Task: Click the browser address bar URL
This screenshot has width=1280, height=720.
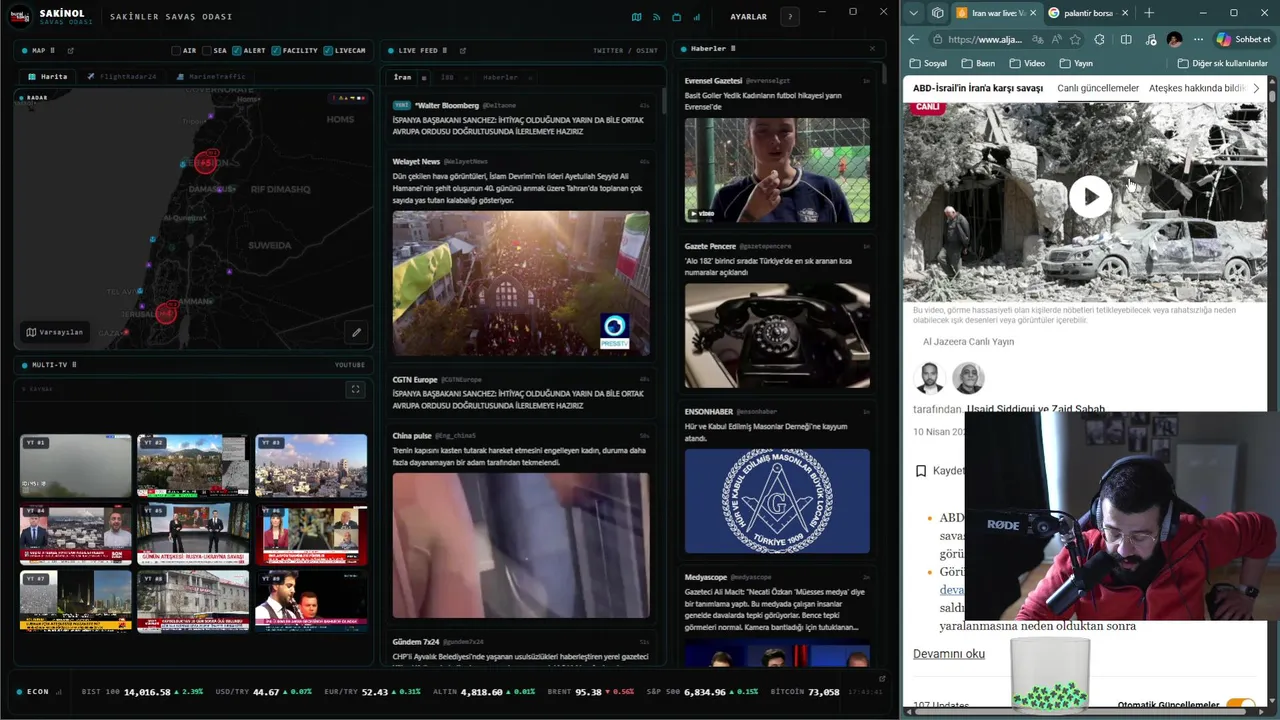Action: click(985, 39)
